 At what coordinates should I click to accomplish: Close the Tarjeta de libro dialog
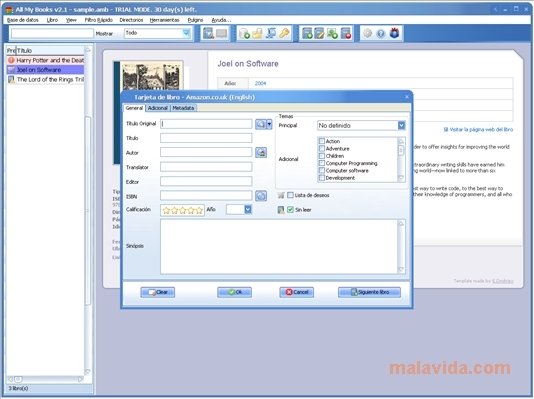coord(407,97)
